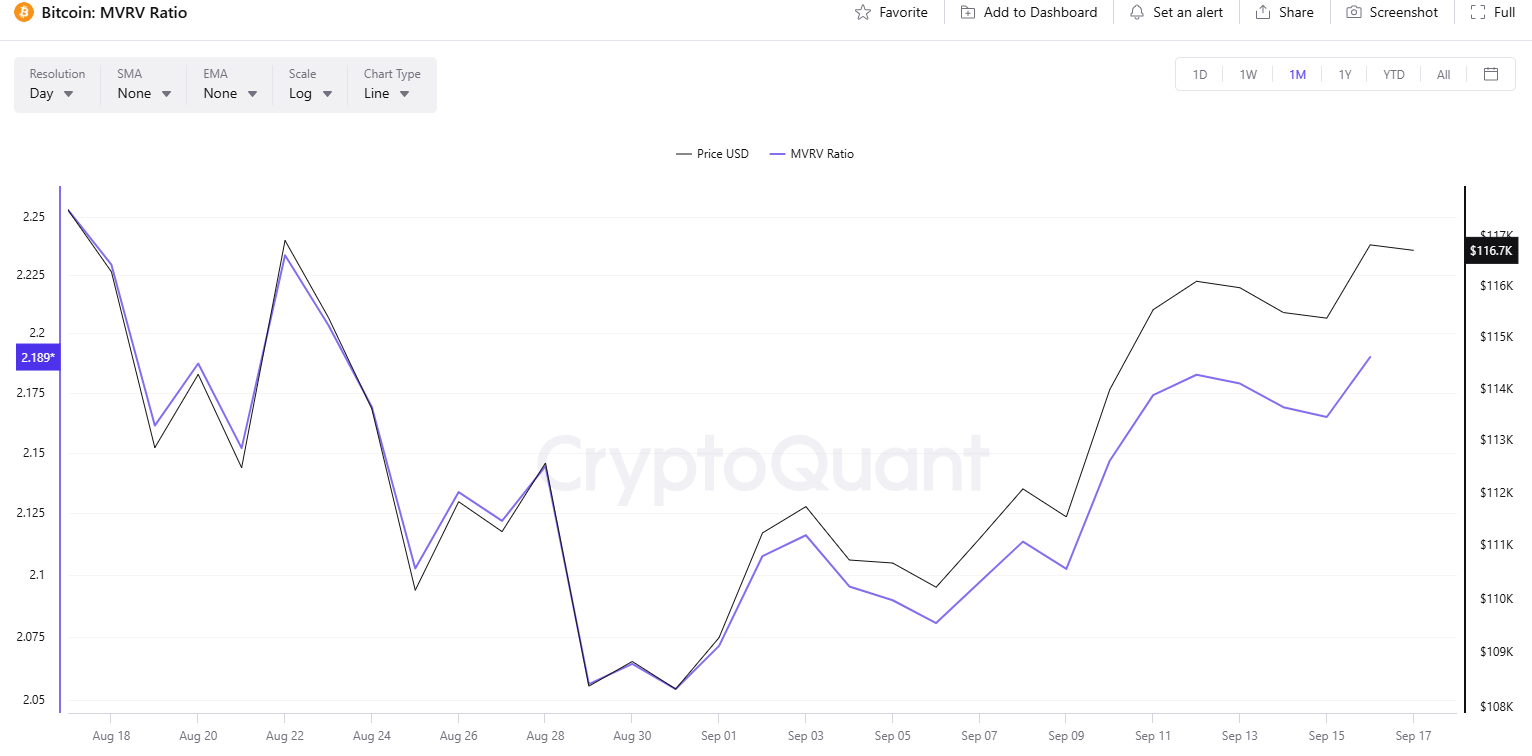Open the Chart Type Line dropdown

coord(388,93)
